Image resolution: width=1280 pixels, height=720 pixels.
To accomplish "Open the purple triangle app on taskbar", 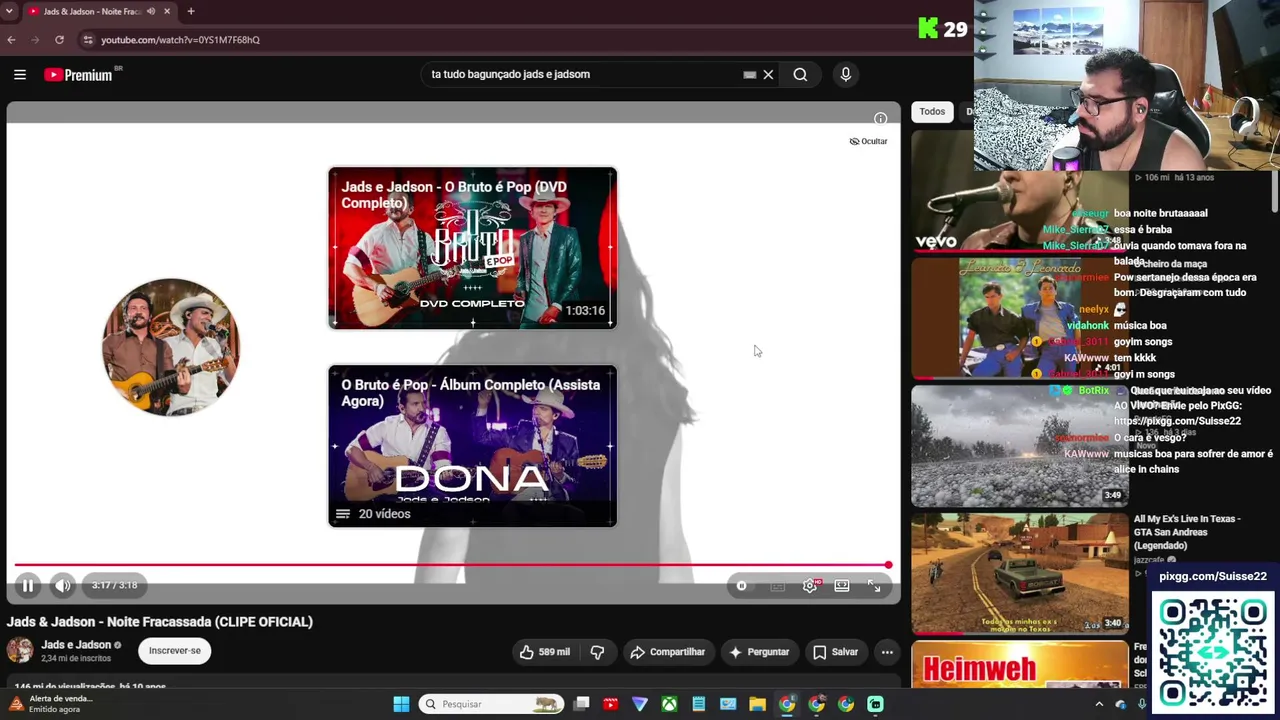I will tap(640, 704).
